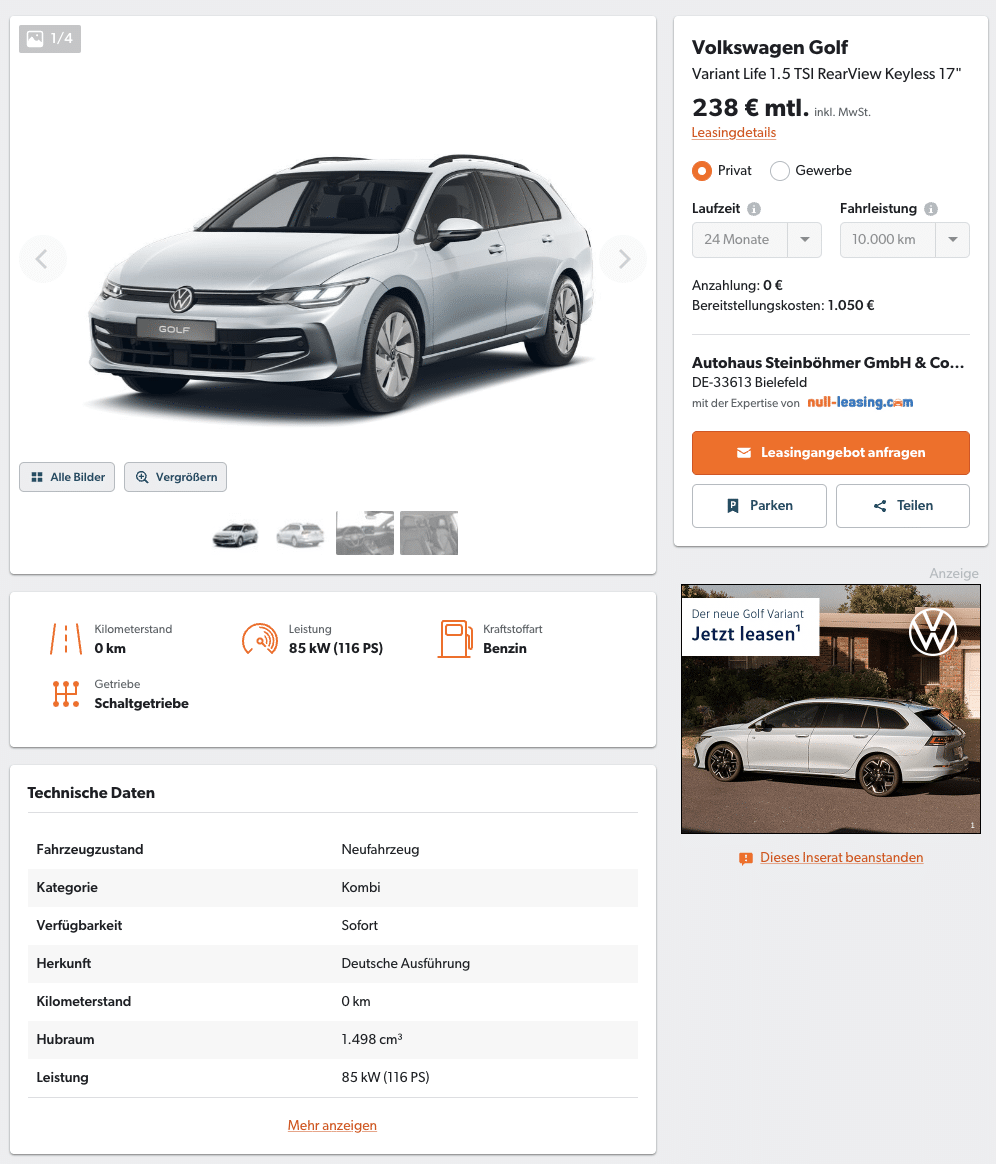Click the image counter 1/4 badge
Screen dimensions: 996x1164
coord(50,39)
